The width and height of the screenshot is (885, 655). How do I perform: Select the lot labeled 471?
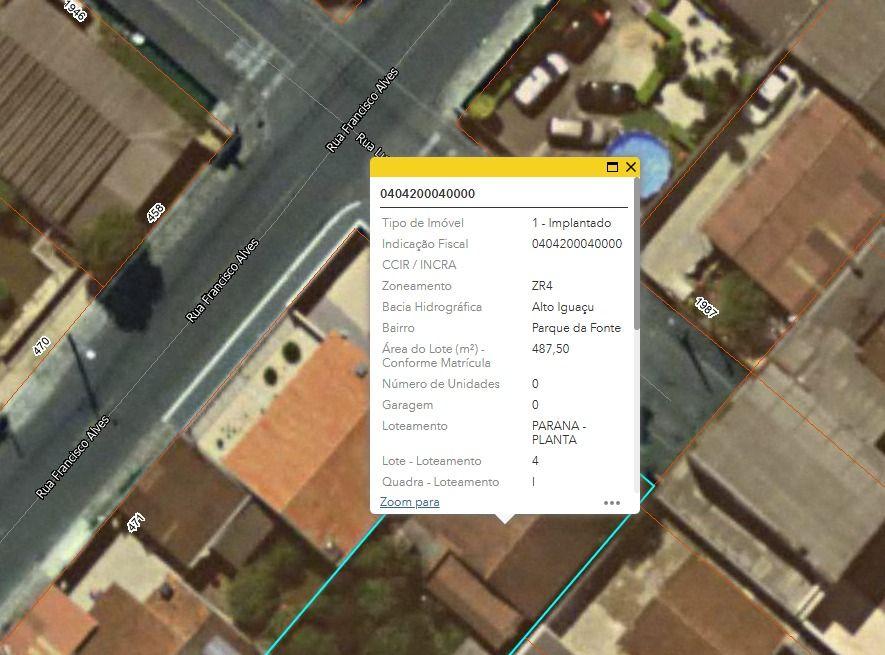pyautogui.click(x=137, y=521)
